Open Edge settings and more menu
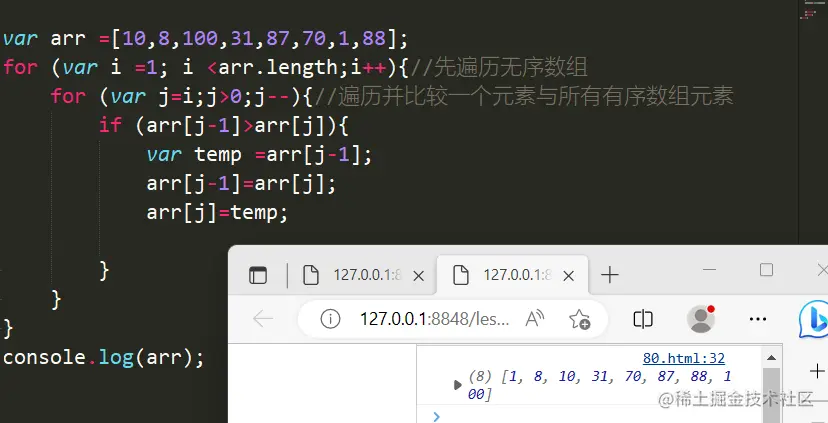Viewport: 828px width, 423px height. tap(758, 319)
